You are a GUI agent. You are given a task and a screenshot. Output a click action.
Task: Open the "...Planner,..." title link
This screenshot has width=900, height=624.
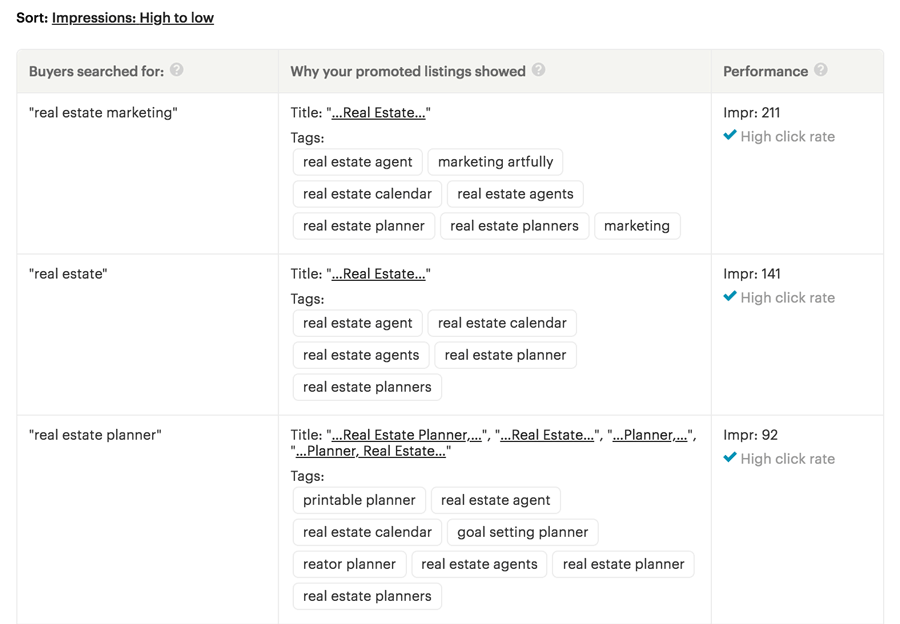point(650,435)
